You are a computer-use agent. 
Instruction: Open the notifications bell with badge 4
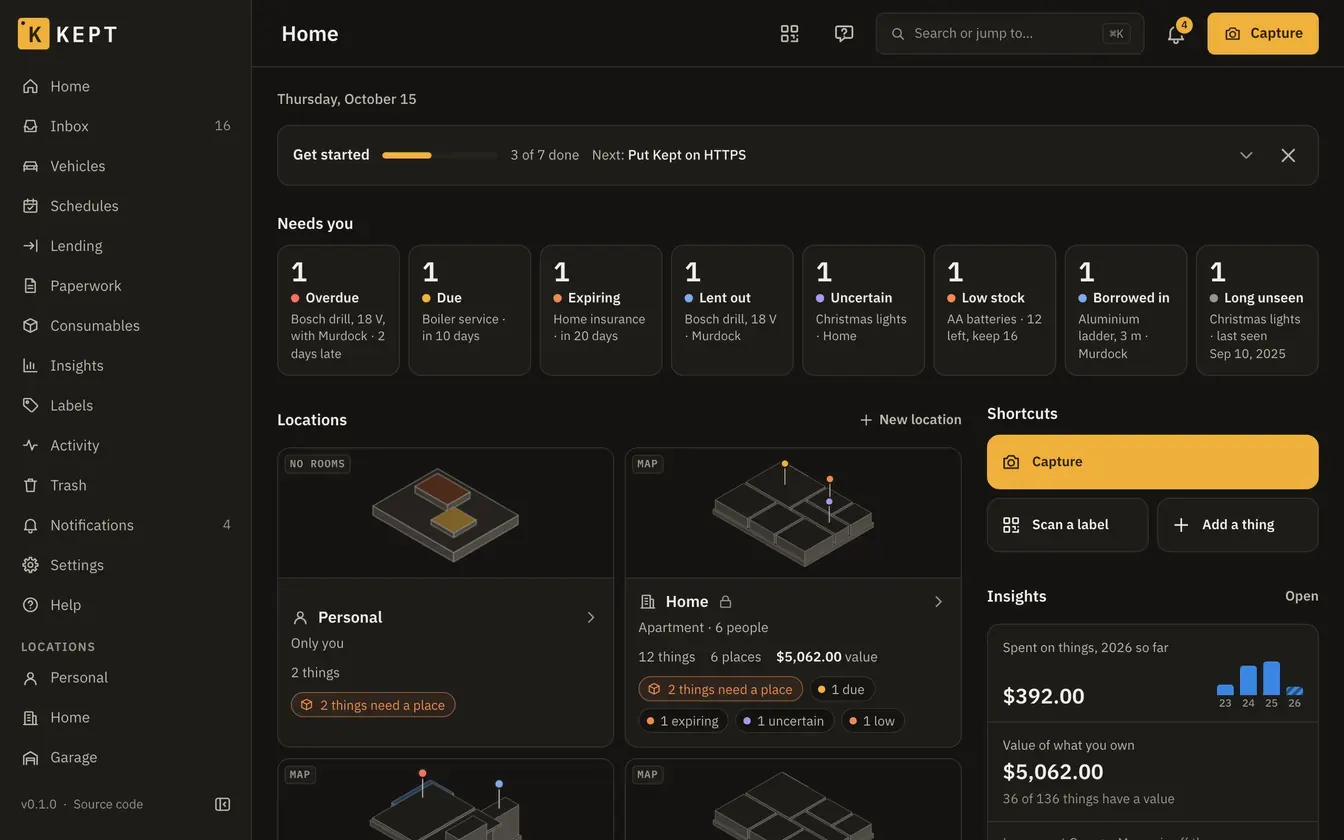pyautogui.click(x=1176, y=33)
